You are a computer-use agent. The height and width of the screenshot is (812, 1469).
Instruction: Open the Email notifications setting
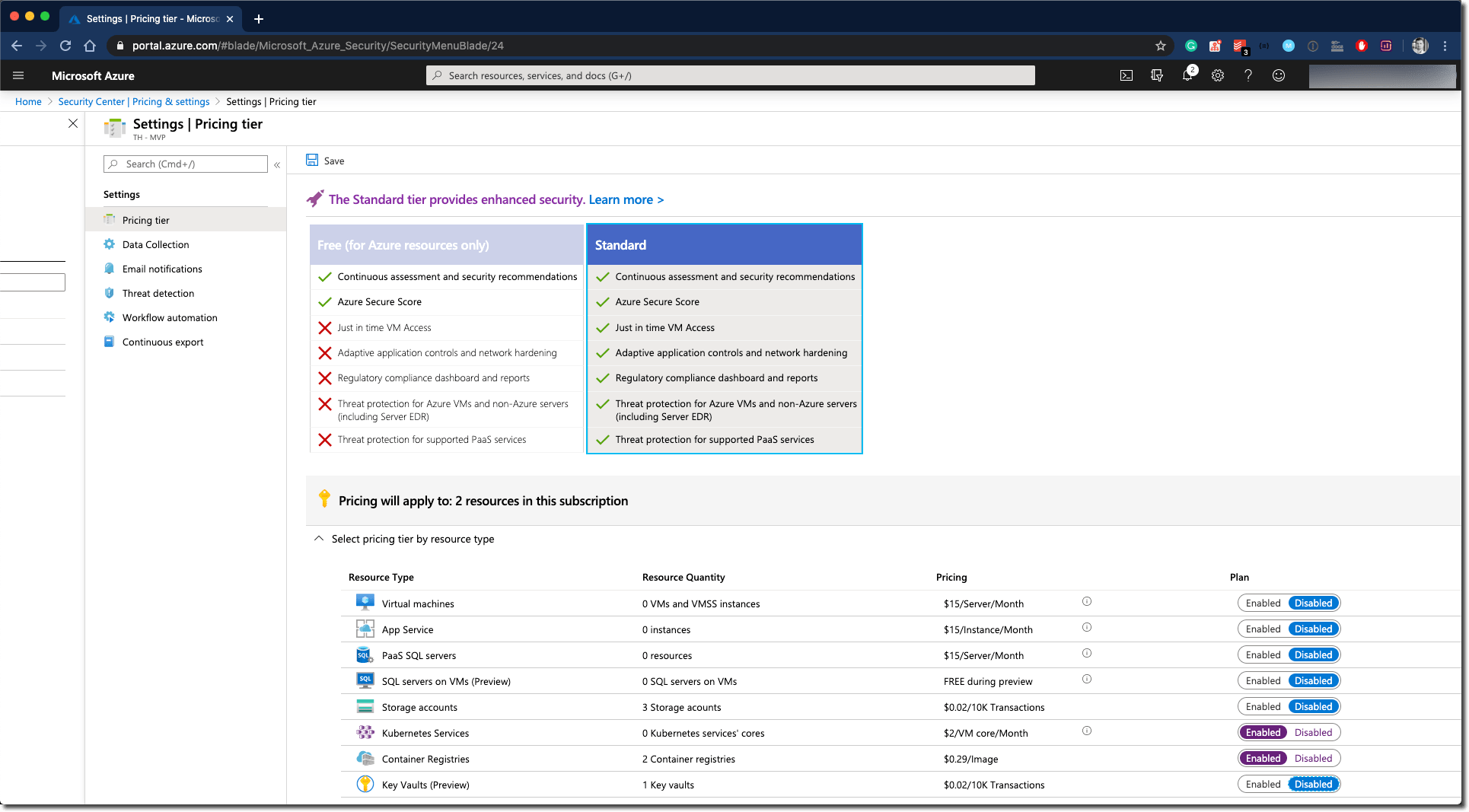click(162, 269)
